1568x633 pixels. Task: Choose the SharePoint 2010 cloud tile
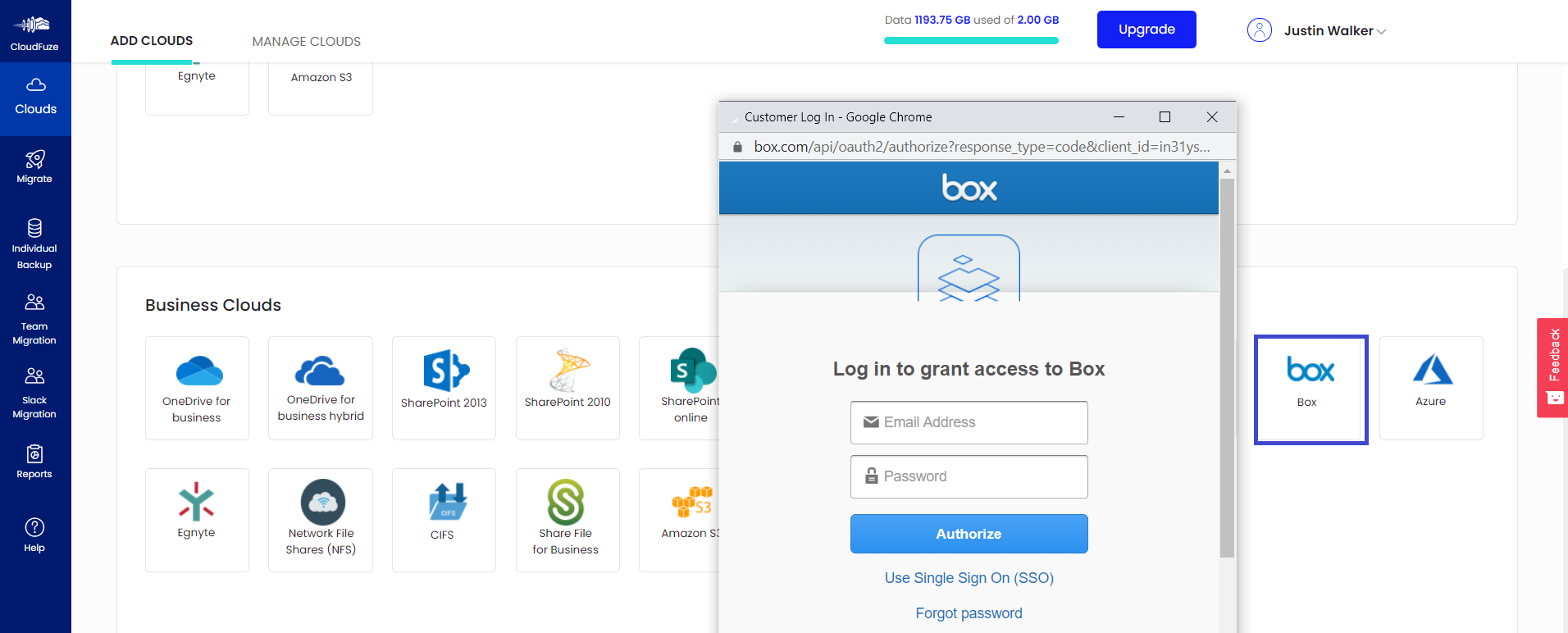(x=567, y=388)
